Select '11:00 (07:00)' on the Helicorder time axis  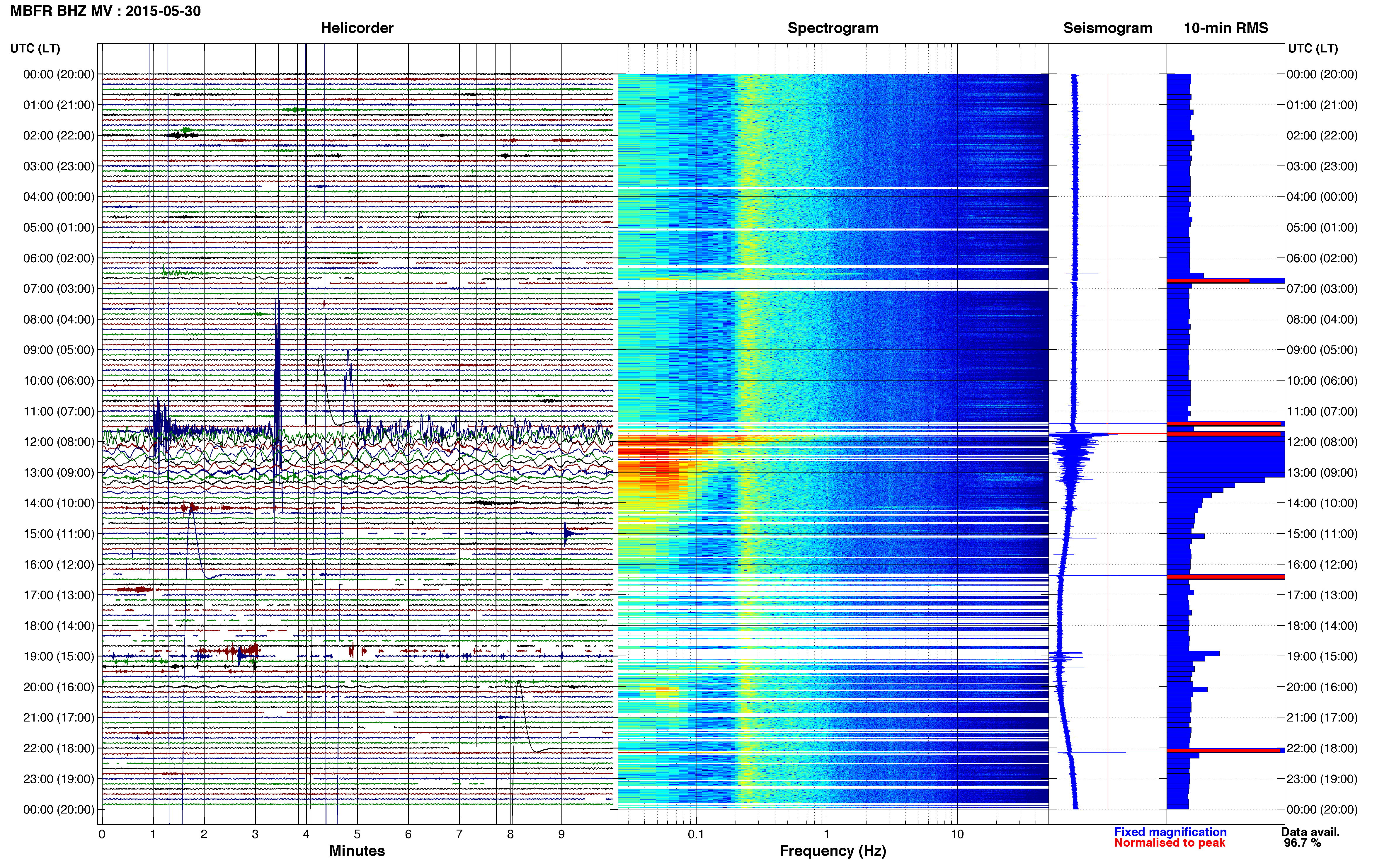tap(59, 411)
